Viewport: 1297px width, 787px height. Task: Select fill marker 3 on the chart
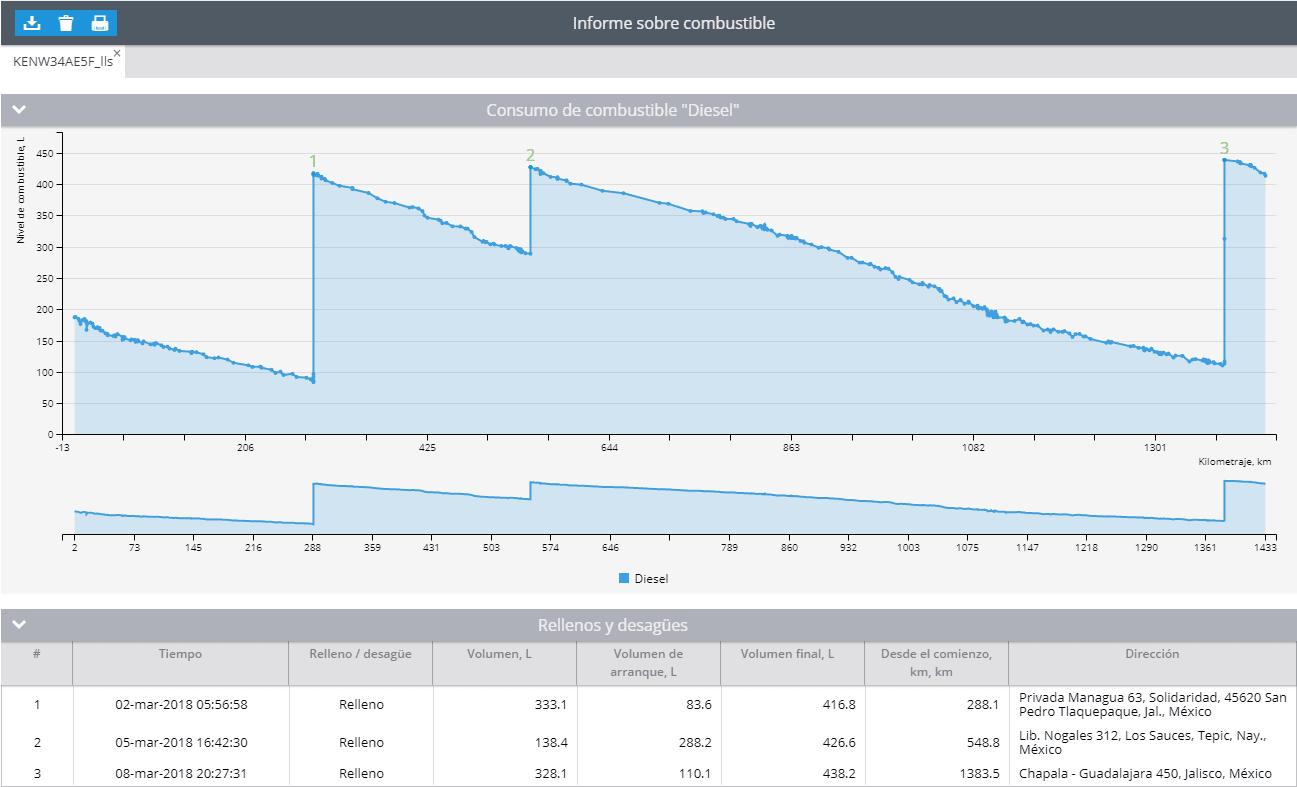1224,147
